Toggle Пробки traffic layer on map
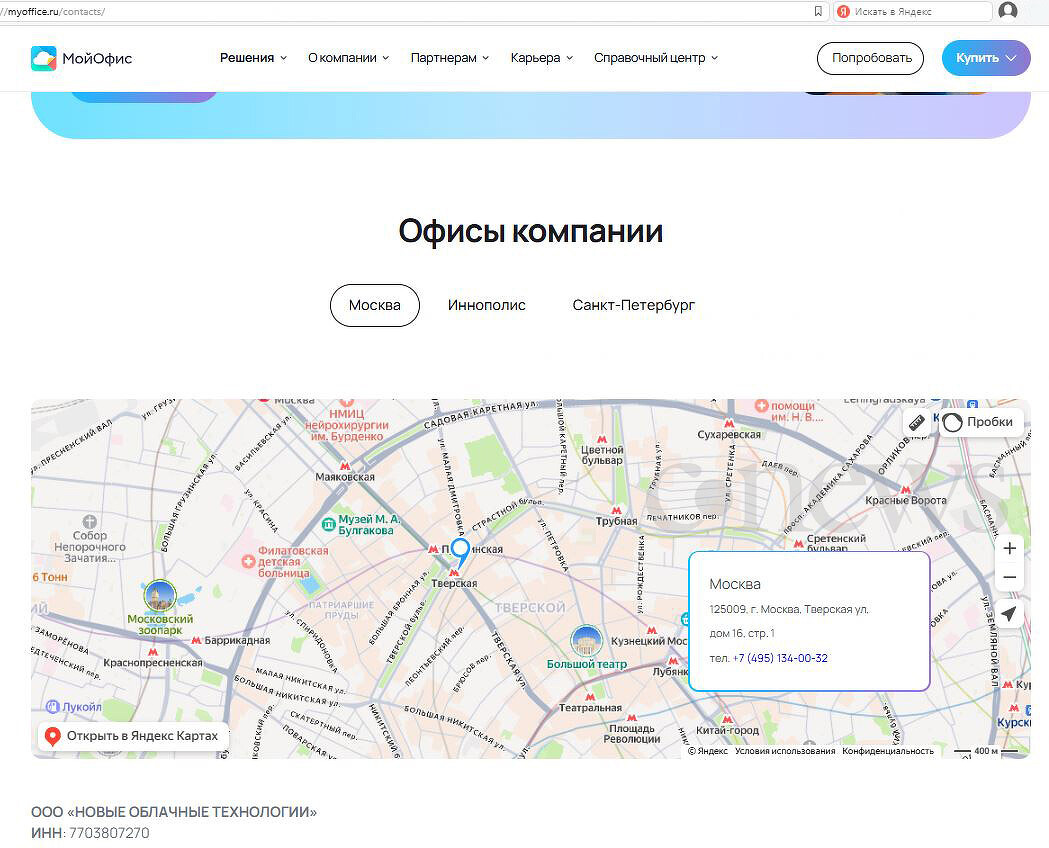The width and height of the screenshot is (1049, 848). click(x=981, y=422)
